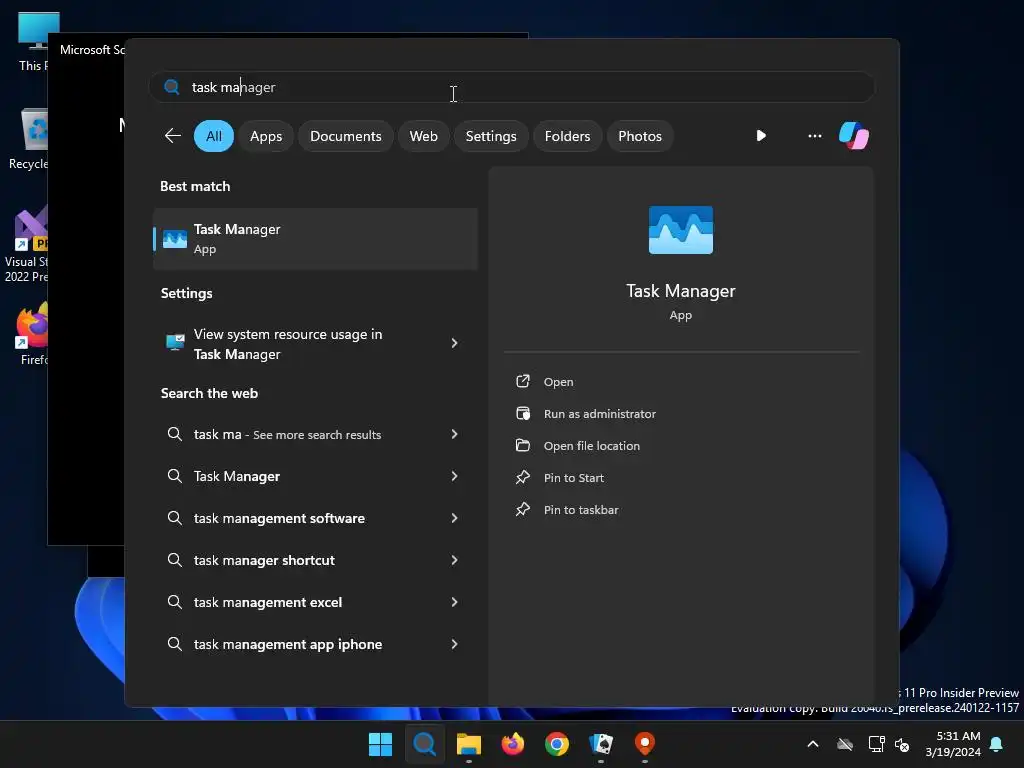Open the Windows Start button on taskbar
Image resolution: width=1024 pixels, height=768 pixels.
pos(380,744)
